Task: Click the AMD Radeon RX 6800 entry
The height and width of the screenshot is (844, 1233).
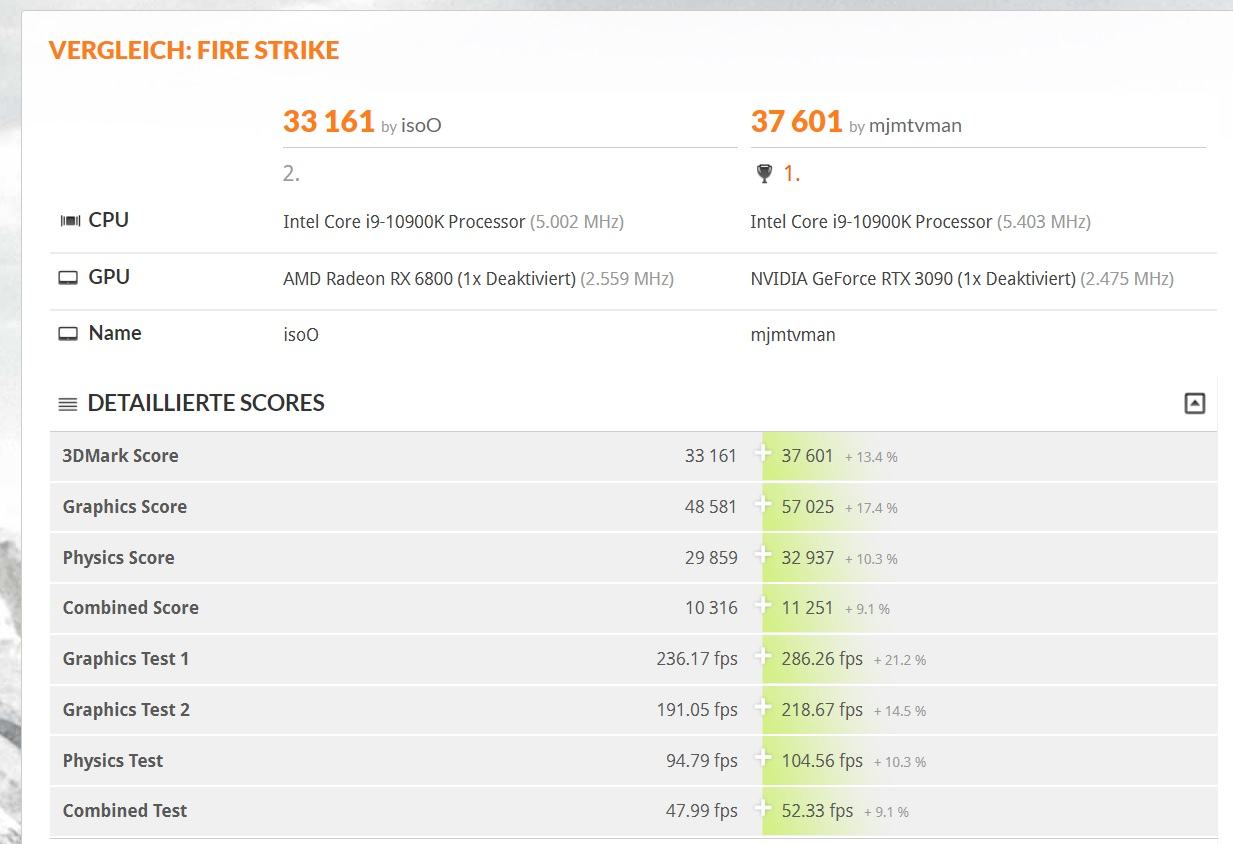Action: [478, 279]
